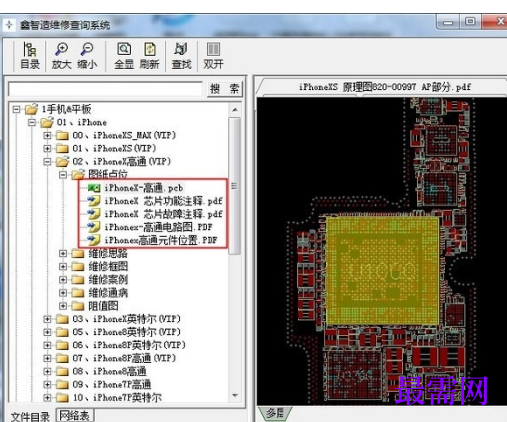The image size is (507, 422).
Task: Minimize the 鑫智造维修查询系统 window
Action: 448,22
